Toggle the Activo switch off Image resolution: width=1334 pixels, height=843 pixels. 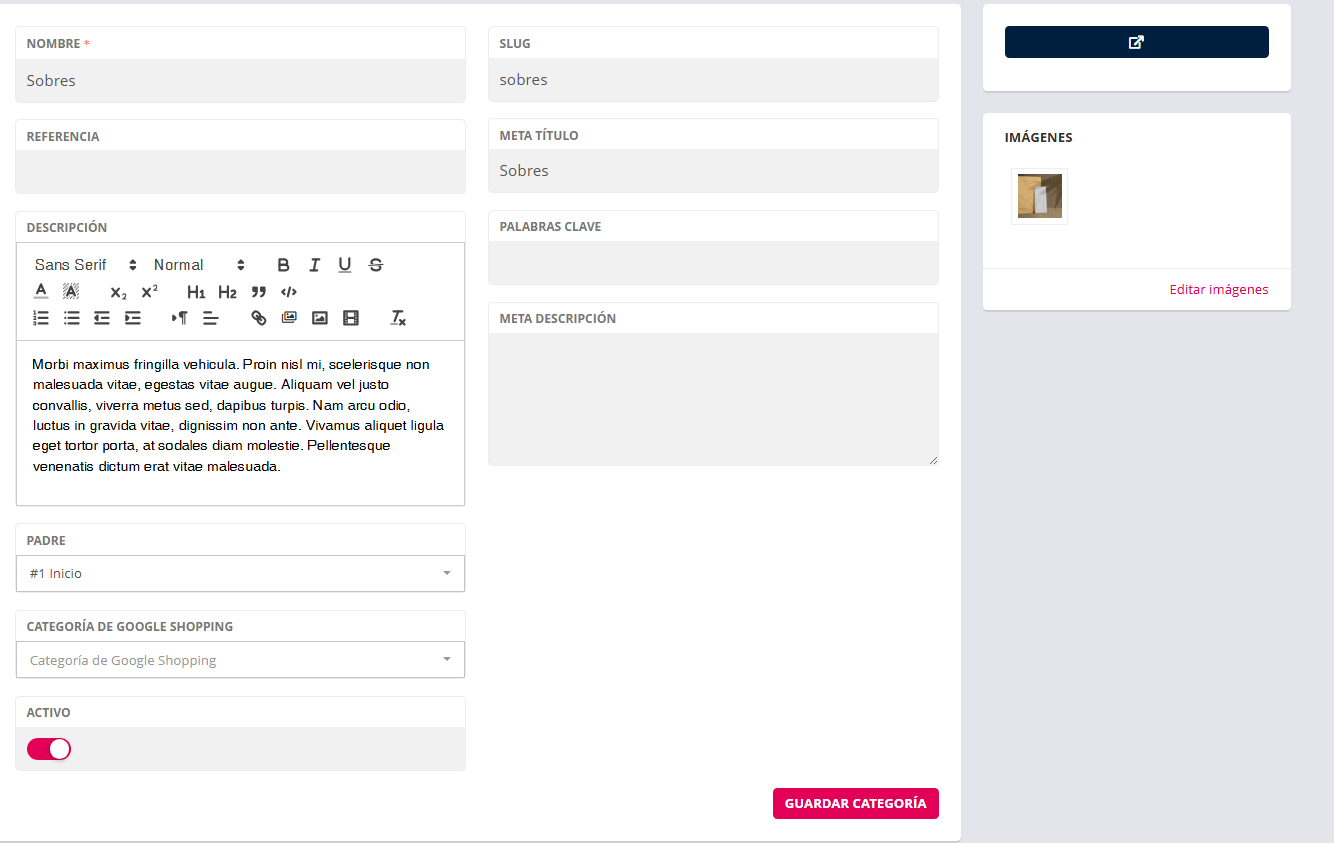tap(49, 749)
